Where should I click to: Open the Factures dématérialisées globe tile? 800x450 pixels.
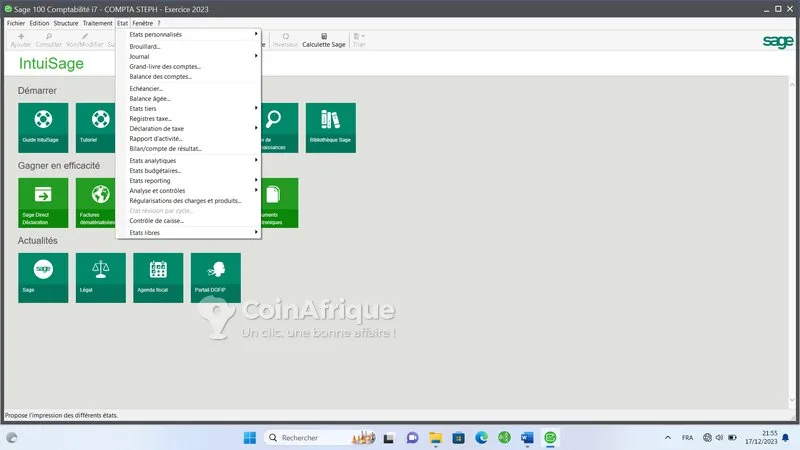click(98, 202)
